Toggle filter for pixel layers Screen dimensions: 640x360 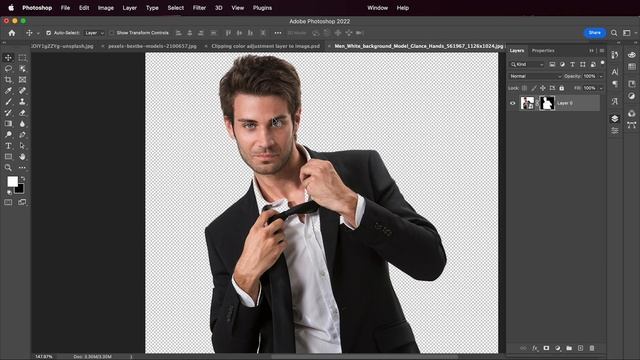click(x=552, y=64)
